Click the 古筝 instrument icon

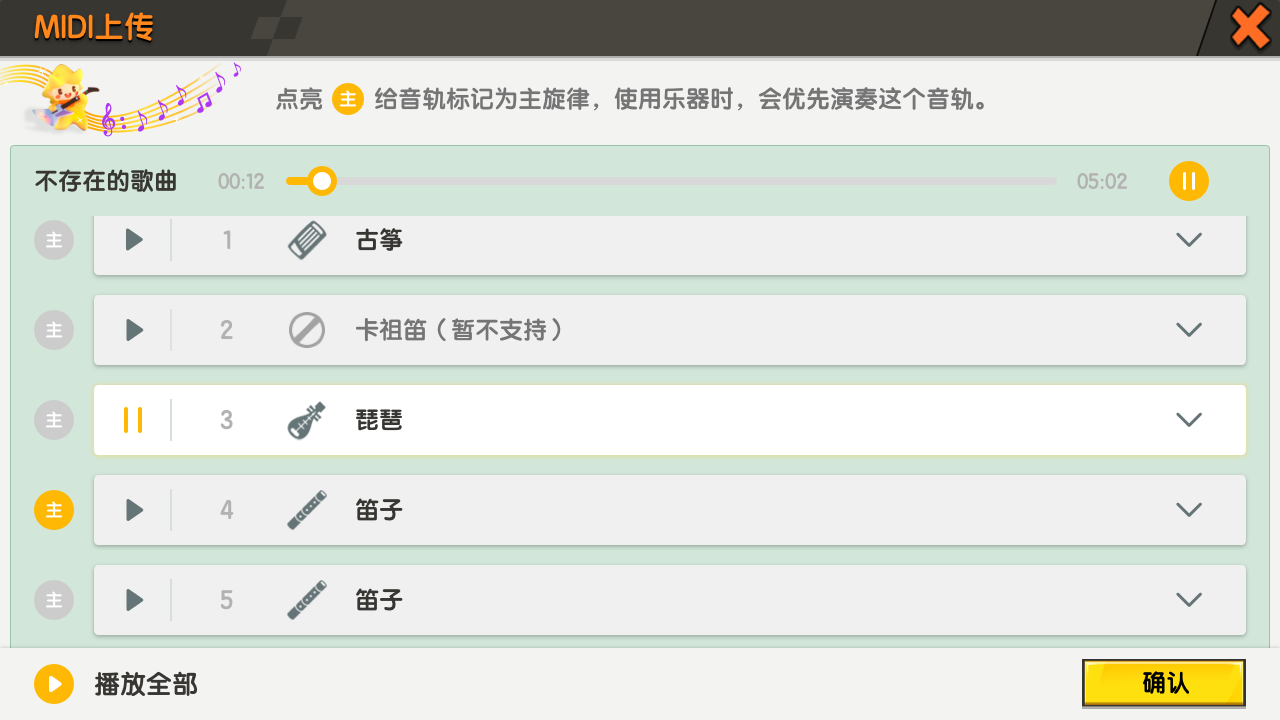[307, 240]
